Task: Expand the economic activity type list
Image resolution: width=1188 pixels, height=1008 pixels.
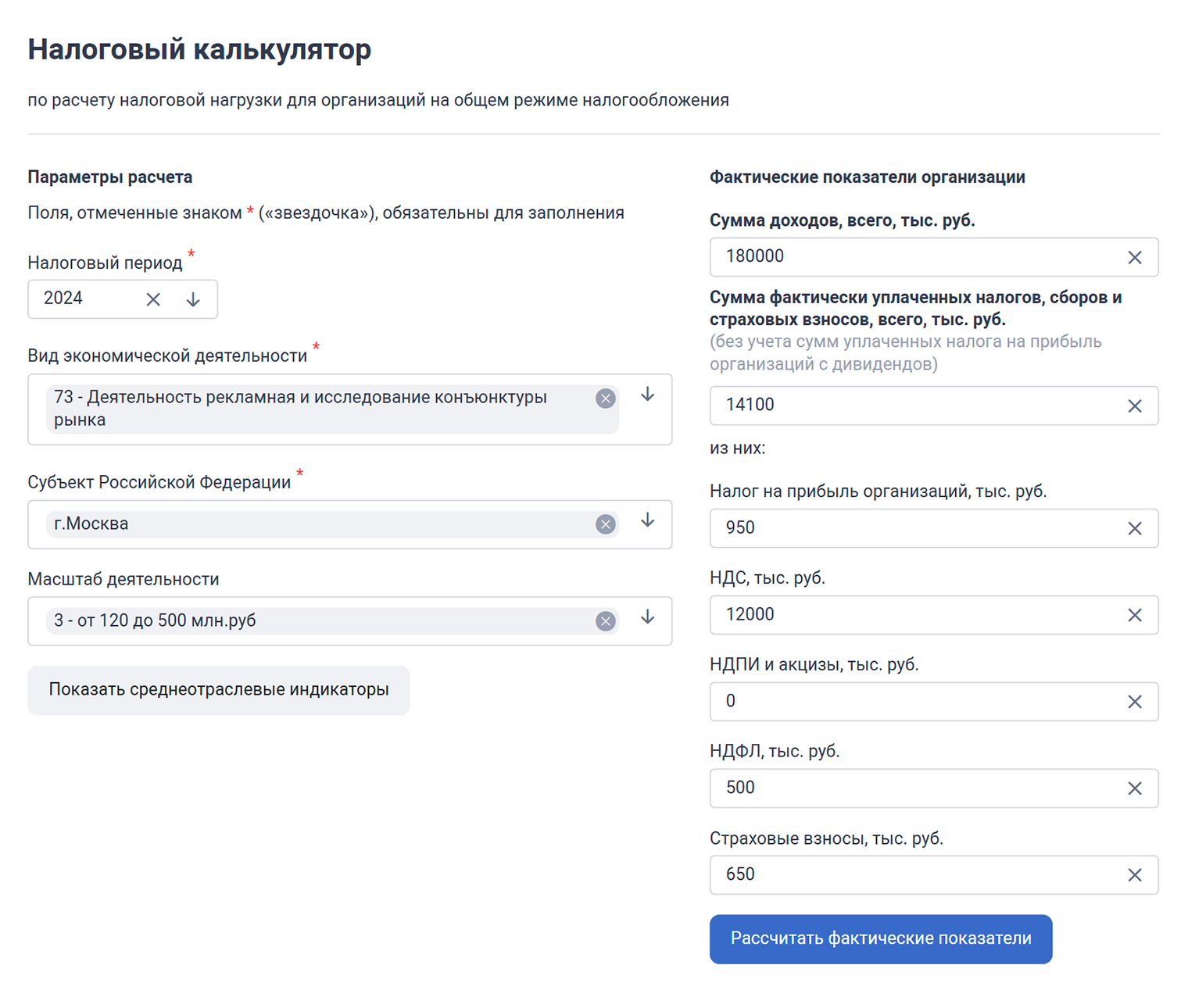Action: (x=647, y=395)
